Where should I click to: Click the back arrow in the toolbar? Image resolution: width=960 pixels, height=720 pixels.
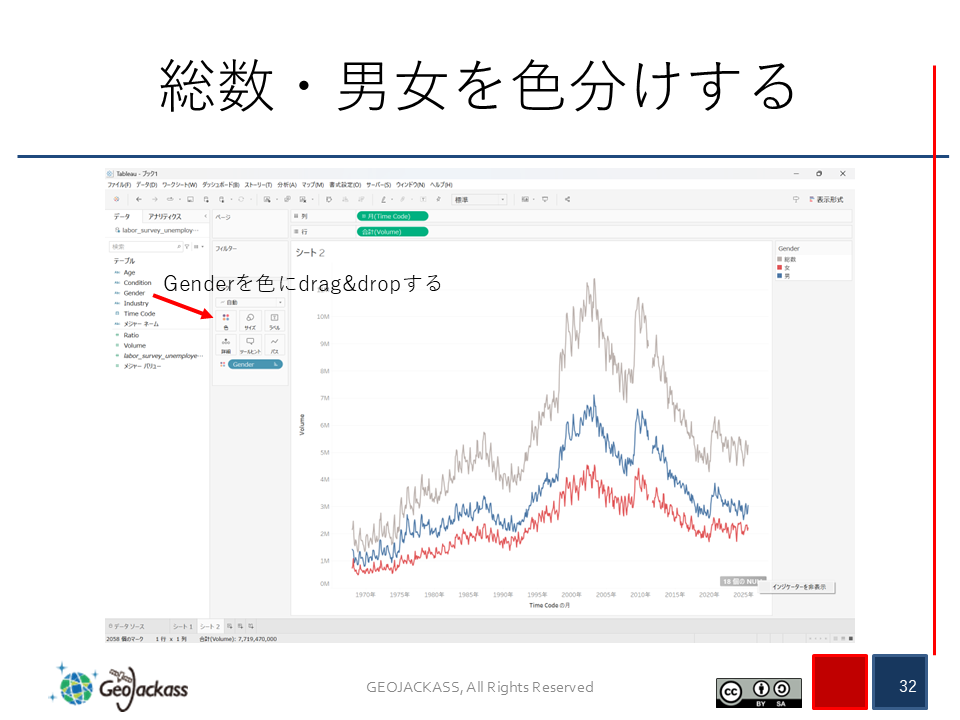pyautogui.click(x=139, y=199)
